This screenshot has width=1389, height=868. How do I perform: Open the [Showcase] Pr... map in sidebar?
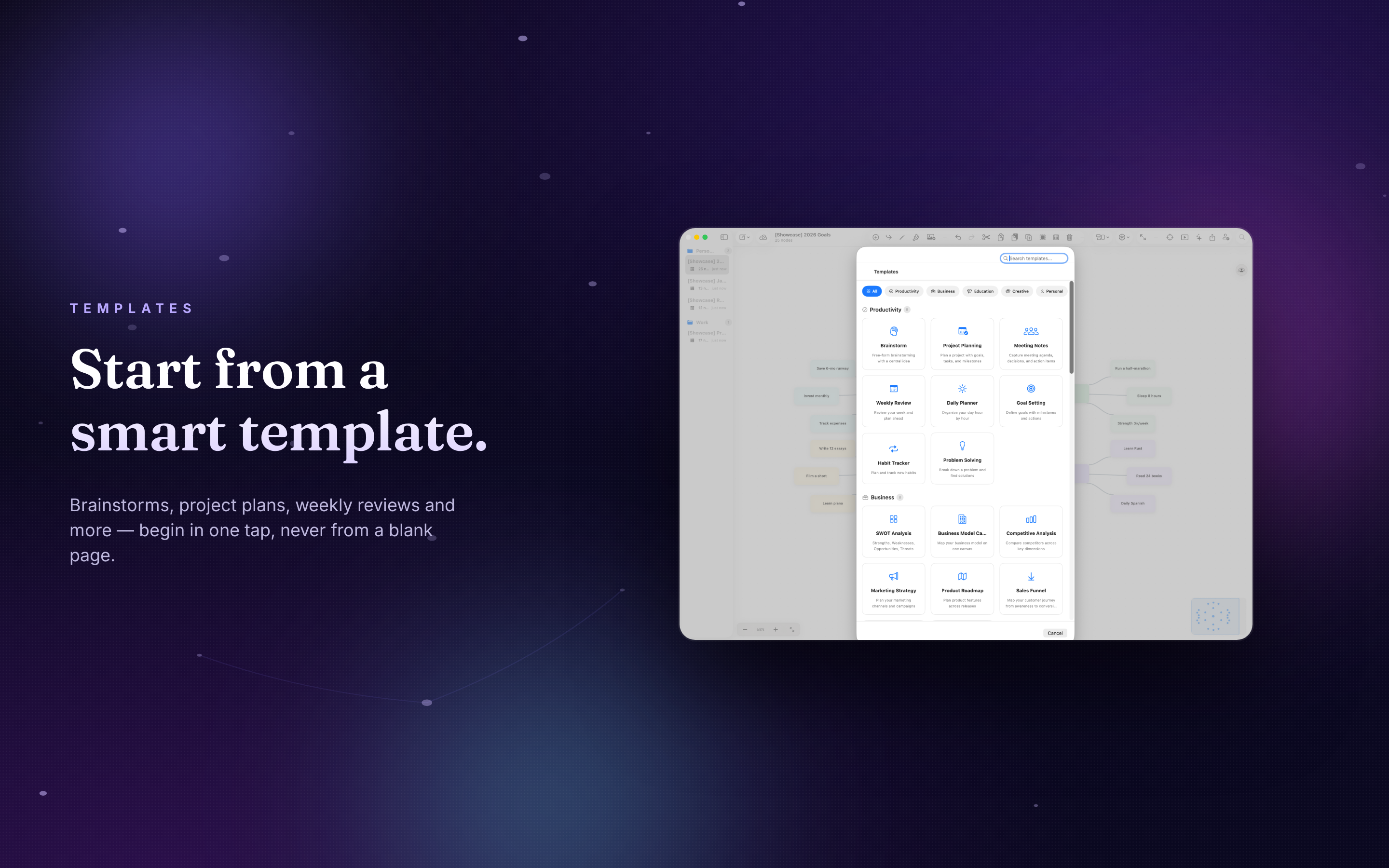pyautogui.click(x=708, y=337)
